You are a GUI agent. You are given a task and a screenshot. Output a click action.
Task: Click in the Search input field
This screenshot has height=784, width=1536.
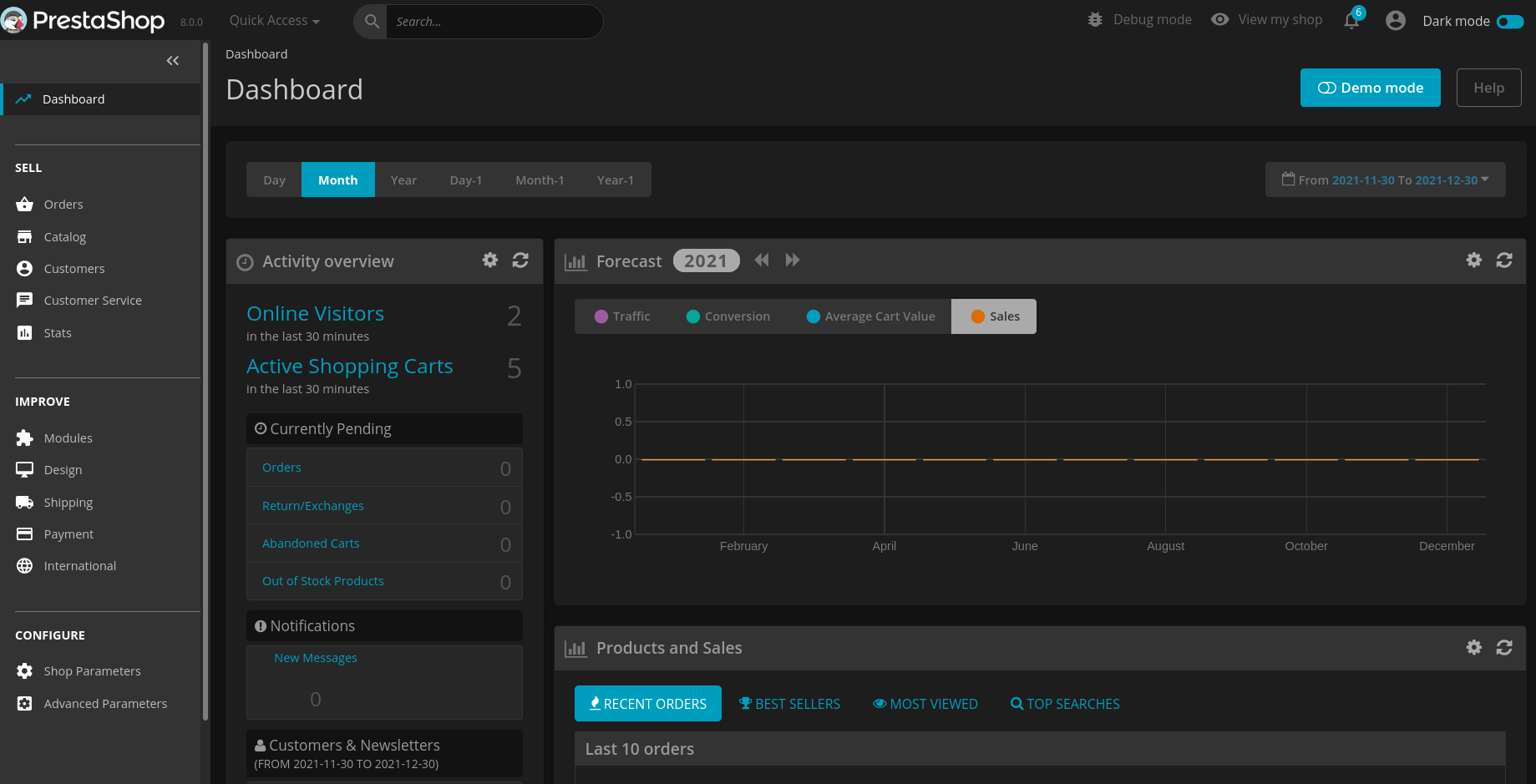pos(494,22)
